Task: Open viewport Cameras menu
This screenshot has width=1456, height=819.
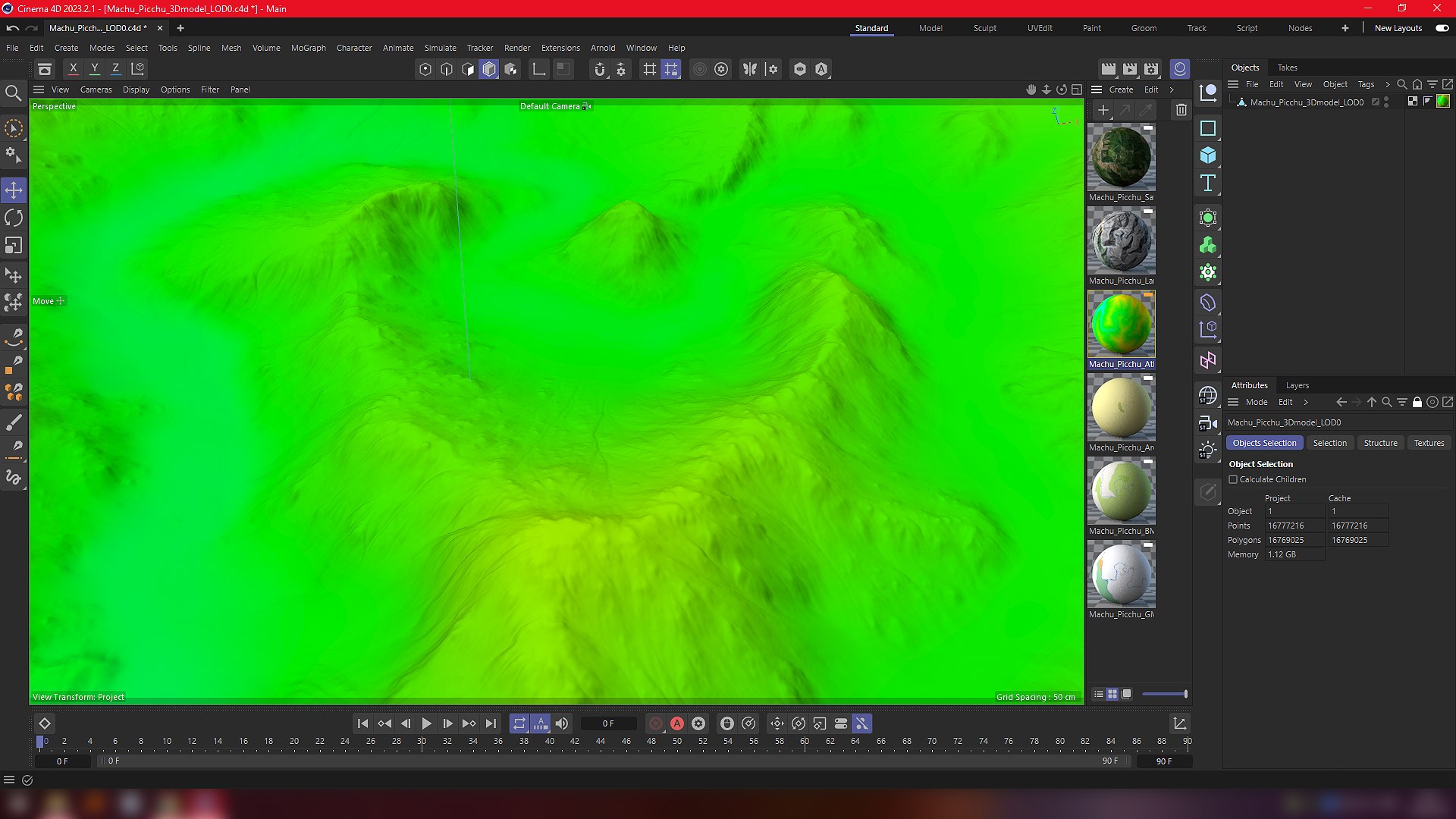Action: click(x=96, y=89)
